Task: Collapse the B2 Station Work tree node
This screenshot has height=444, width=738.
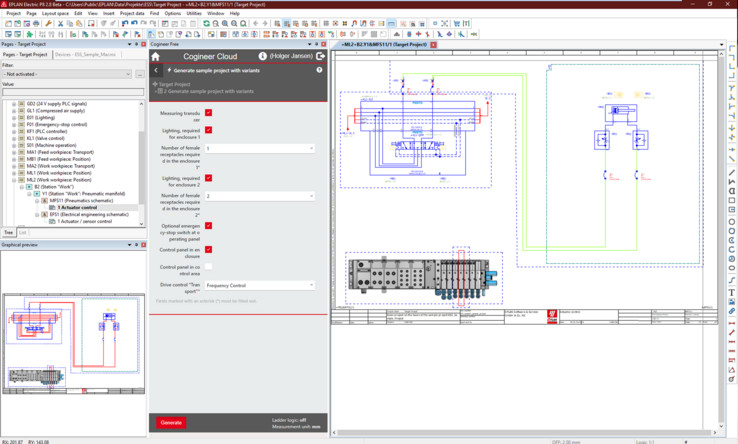Action: (x=21, y=186)
